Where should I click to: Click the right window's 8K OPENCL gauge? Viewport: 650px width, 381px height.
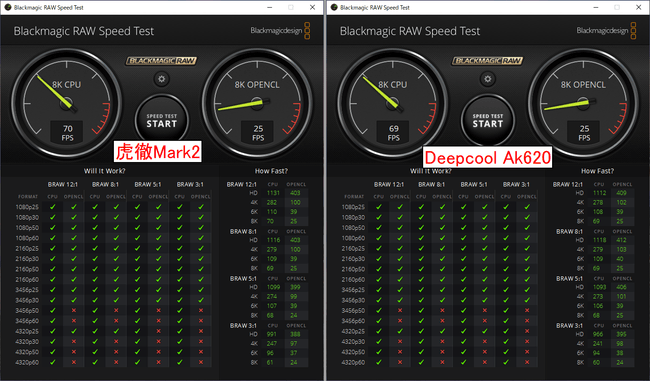pyautogui.click(x=583, y=104)
